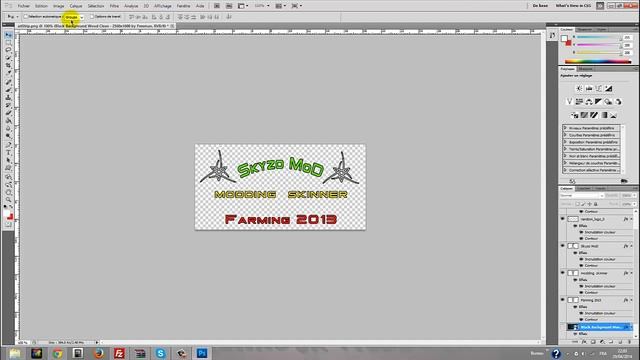The height and width of the screenshot is (360, 640).
Task: Toggle lock transparent pixels
Action: [577, 204]
